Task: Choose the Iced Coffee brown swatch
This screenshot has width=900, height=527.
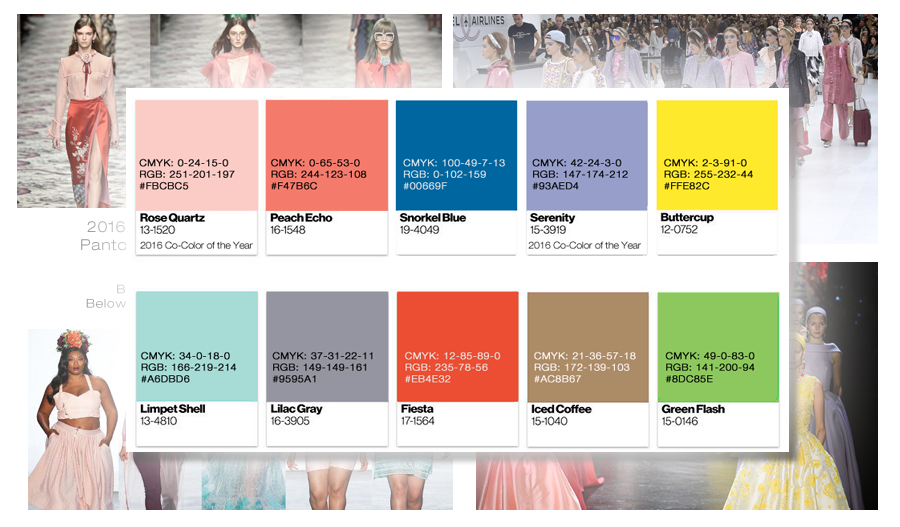Action: (x=588, y=347)
